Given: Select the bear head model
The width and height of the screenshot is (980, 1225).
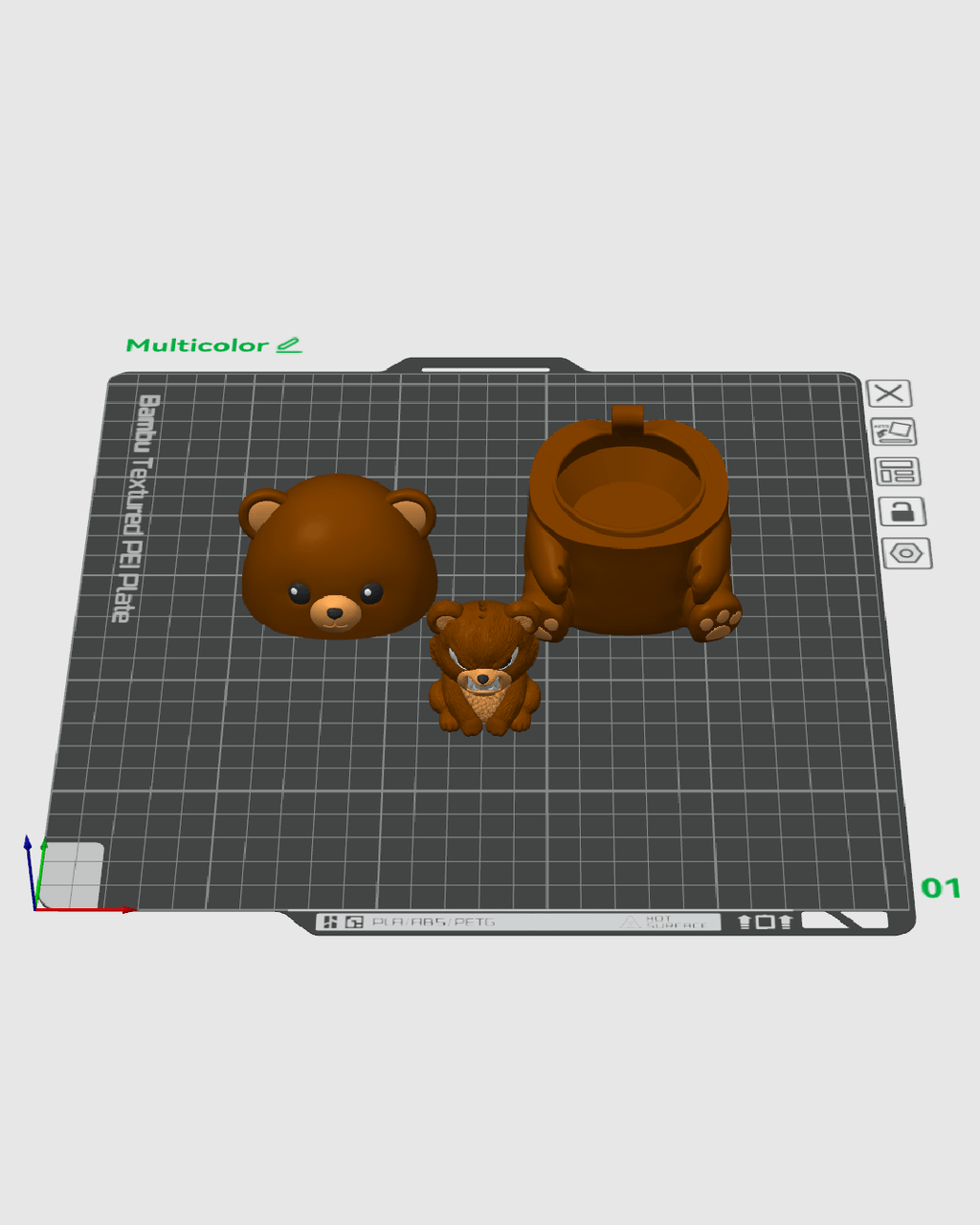Looking at the screenshot, I should (338, 555).
